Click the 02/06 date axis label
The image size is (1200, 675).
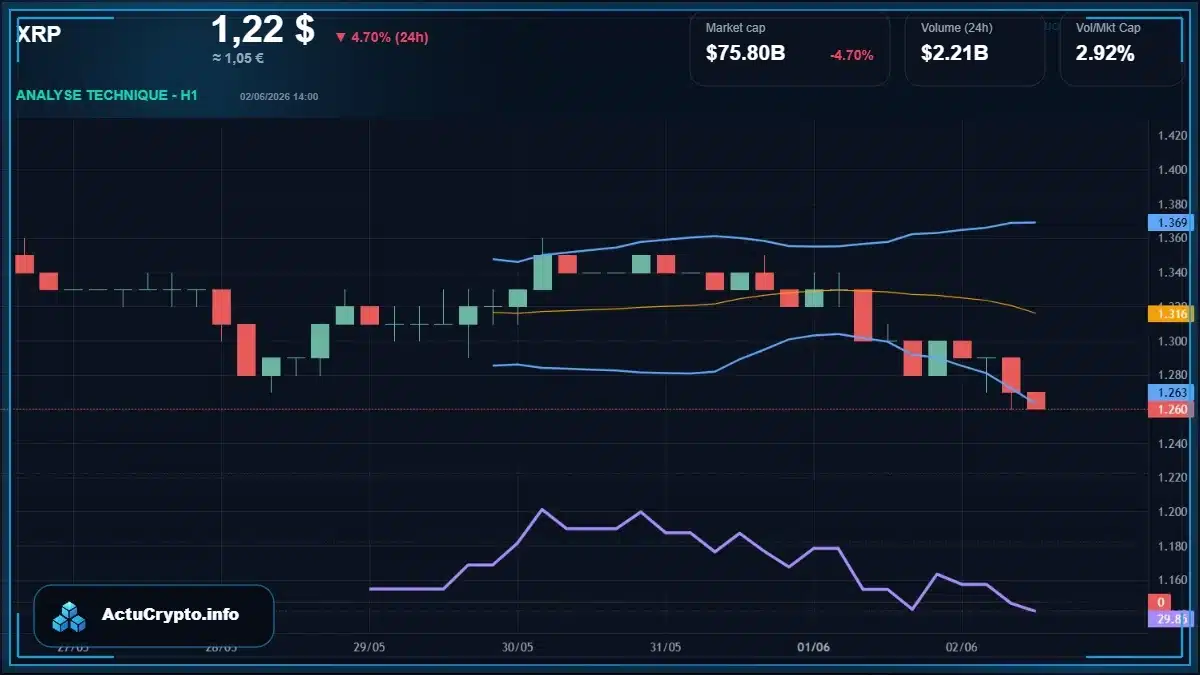click(x=961, y=647)
